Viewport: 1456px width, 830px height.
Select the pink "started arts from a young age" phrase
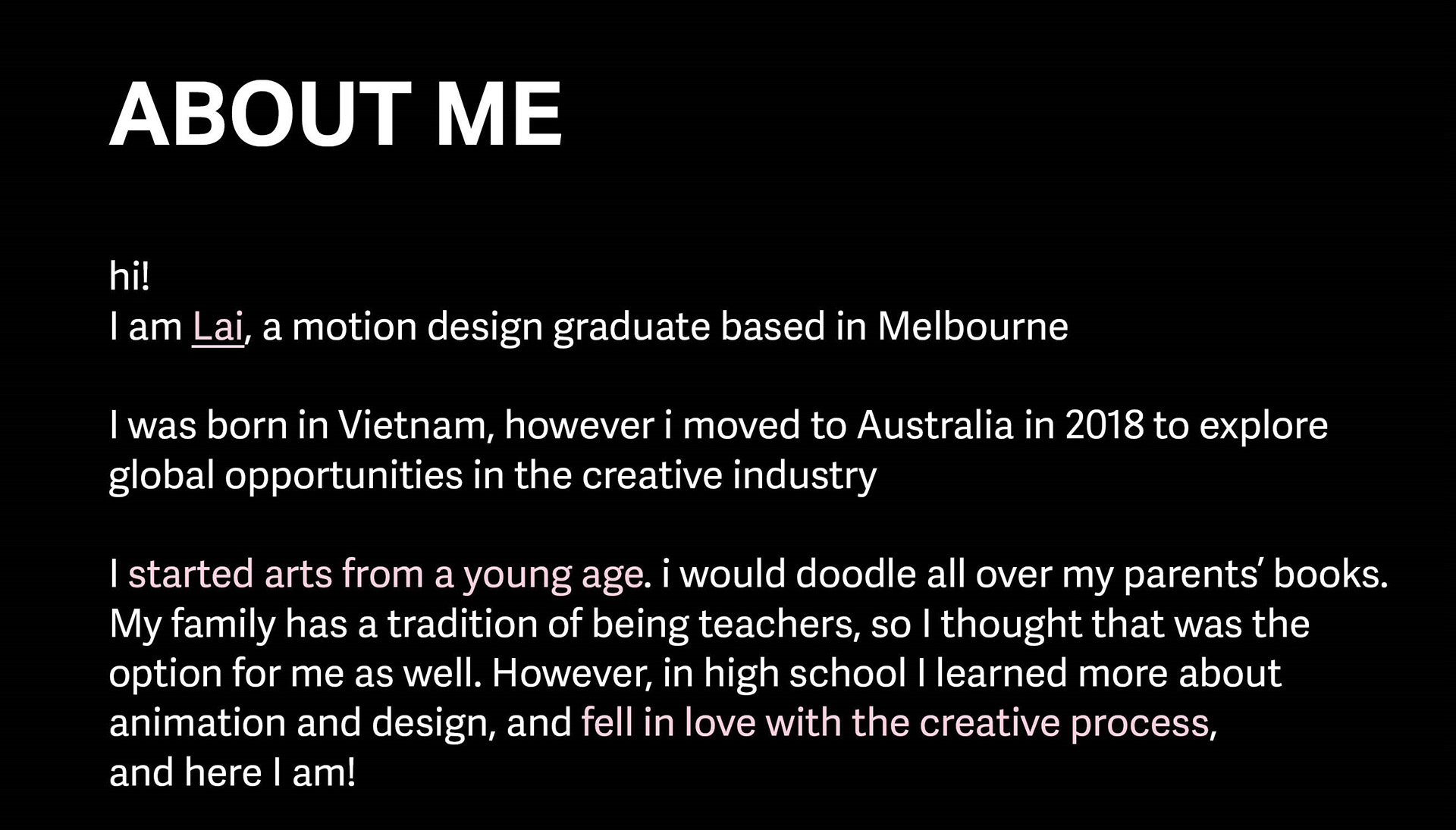[x=385, y=574]
